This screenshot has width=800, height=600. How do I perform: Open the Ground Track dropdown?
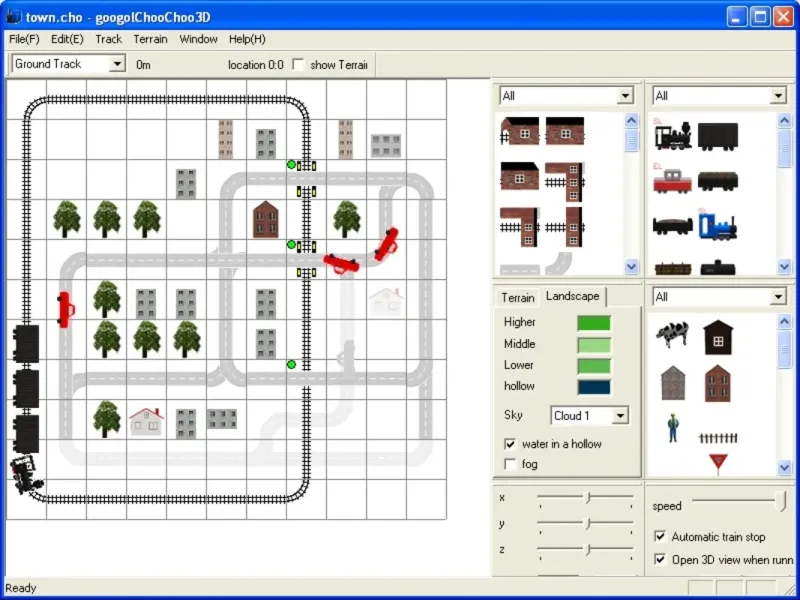[x=117, y=64]
